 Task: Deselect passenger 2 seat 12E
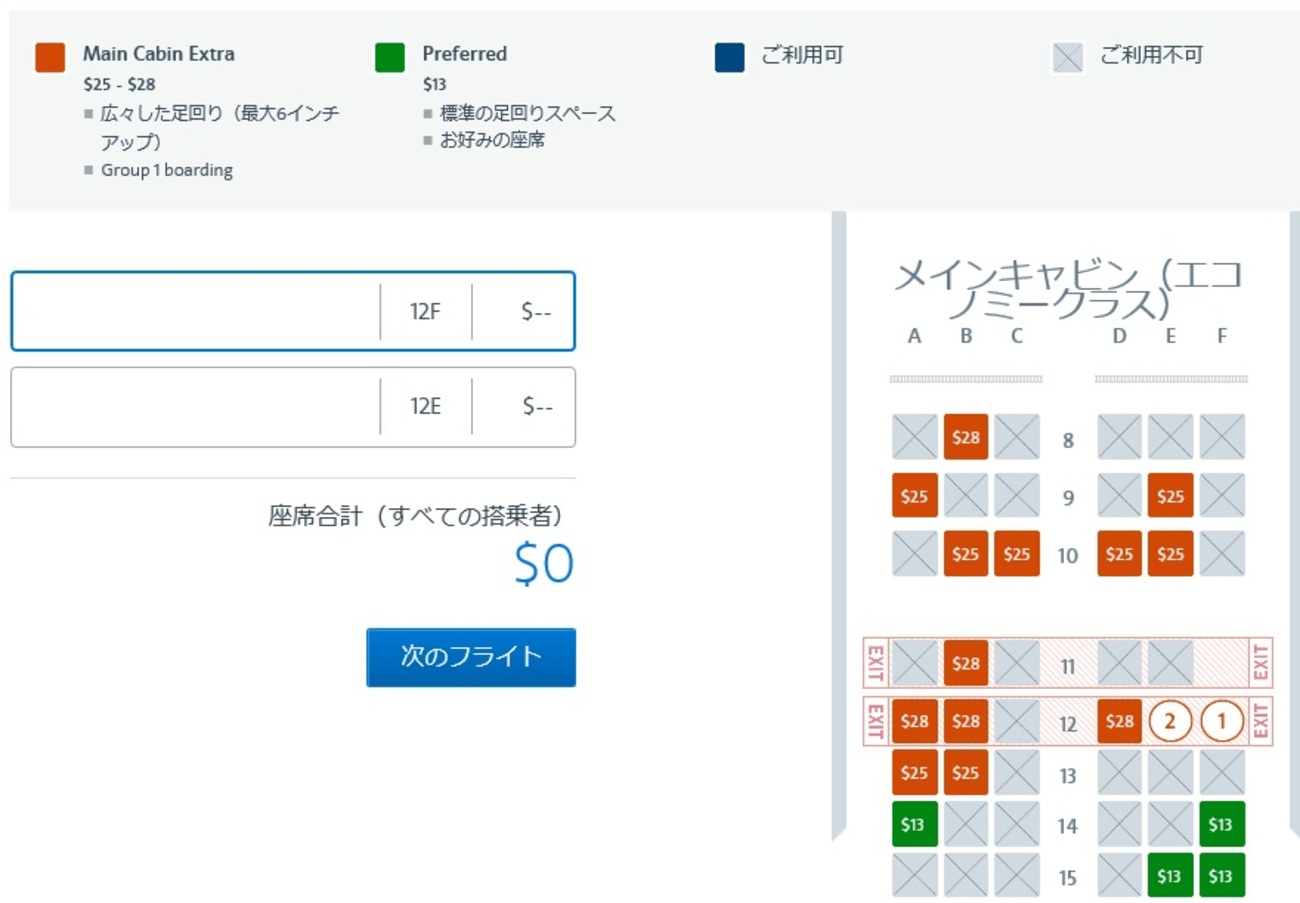click(1170, 721)
